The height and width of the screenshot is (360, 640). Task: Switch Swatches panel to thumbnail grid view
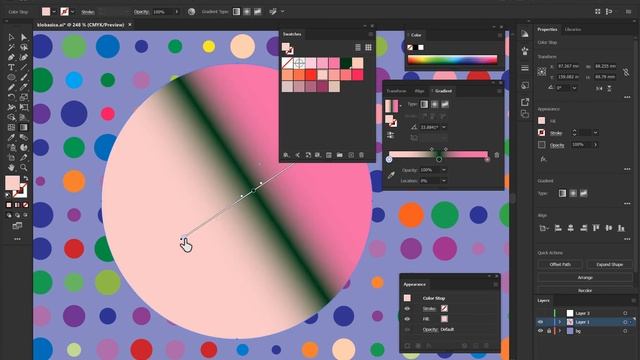(x=368, y=47)
